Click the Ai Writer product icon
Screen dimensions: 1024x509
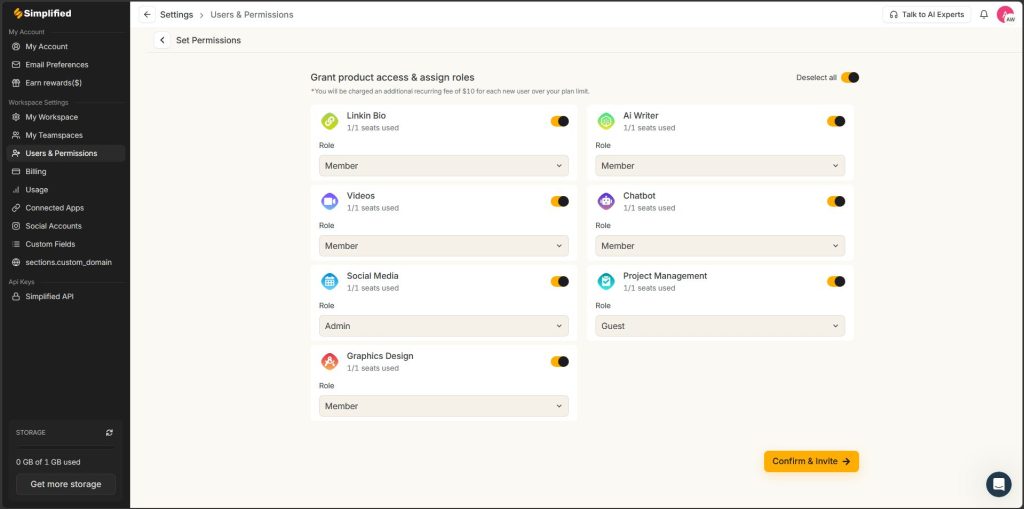coord(606,121)
